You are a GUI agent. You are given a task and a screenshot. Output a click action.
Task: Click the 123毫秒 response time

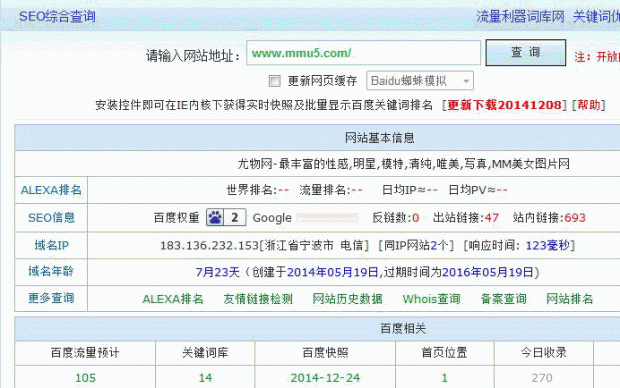[548, 246]
